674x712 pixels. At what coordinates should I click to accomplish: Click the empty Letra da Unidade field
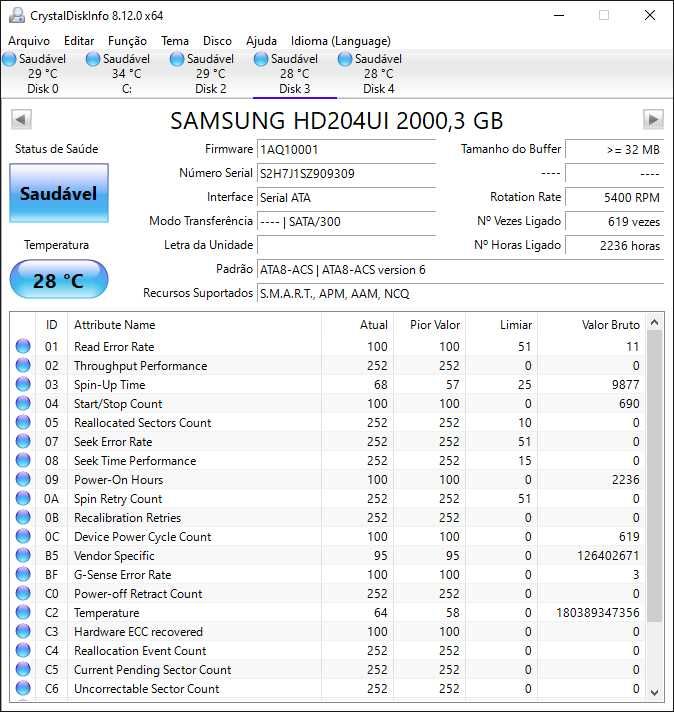(347, 246)
